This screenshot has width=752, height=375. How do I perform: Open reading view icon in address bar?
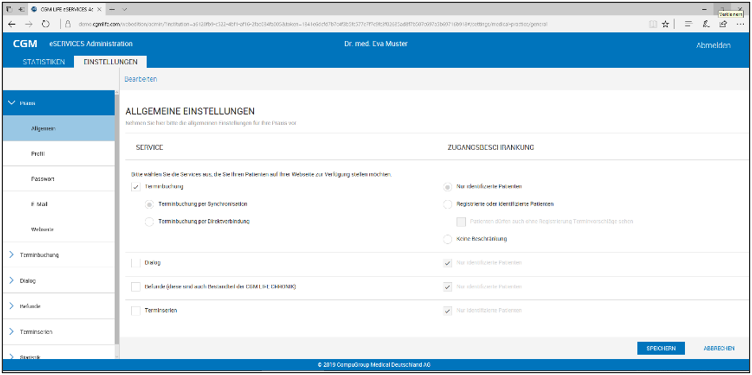point(652,24)
